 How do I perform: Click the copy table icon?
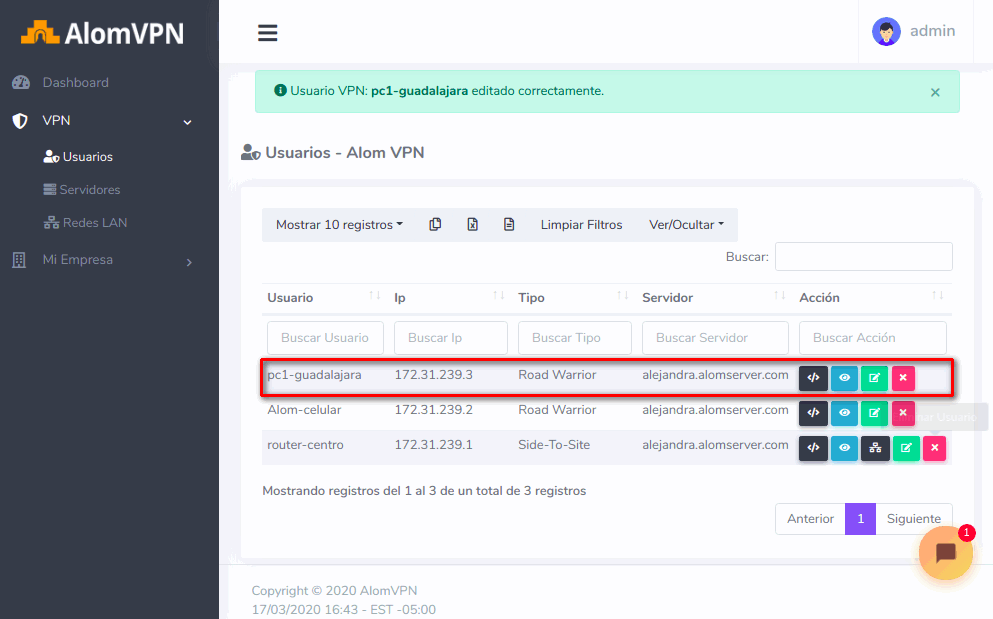(x=435, y=225)
